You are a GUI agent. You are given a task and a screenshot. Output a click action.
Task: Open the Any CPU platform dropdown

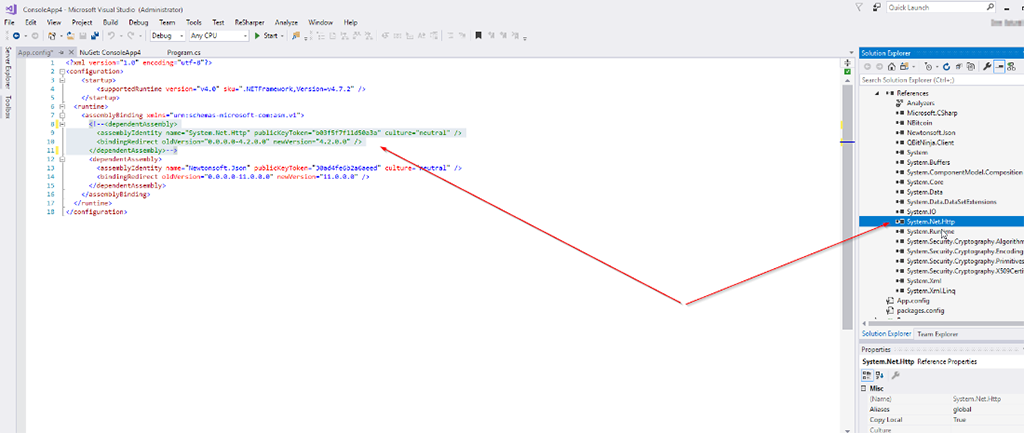[x=218, y=36]
